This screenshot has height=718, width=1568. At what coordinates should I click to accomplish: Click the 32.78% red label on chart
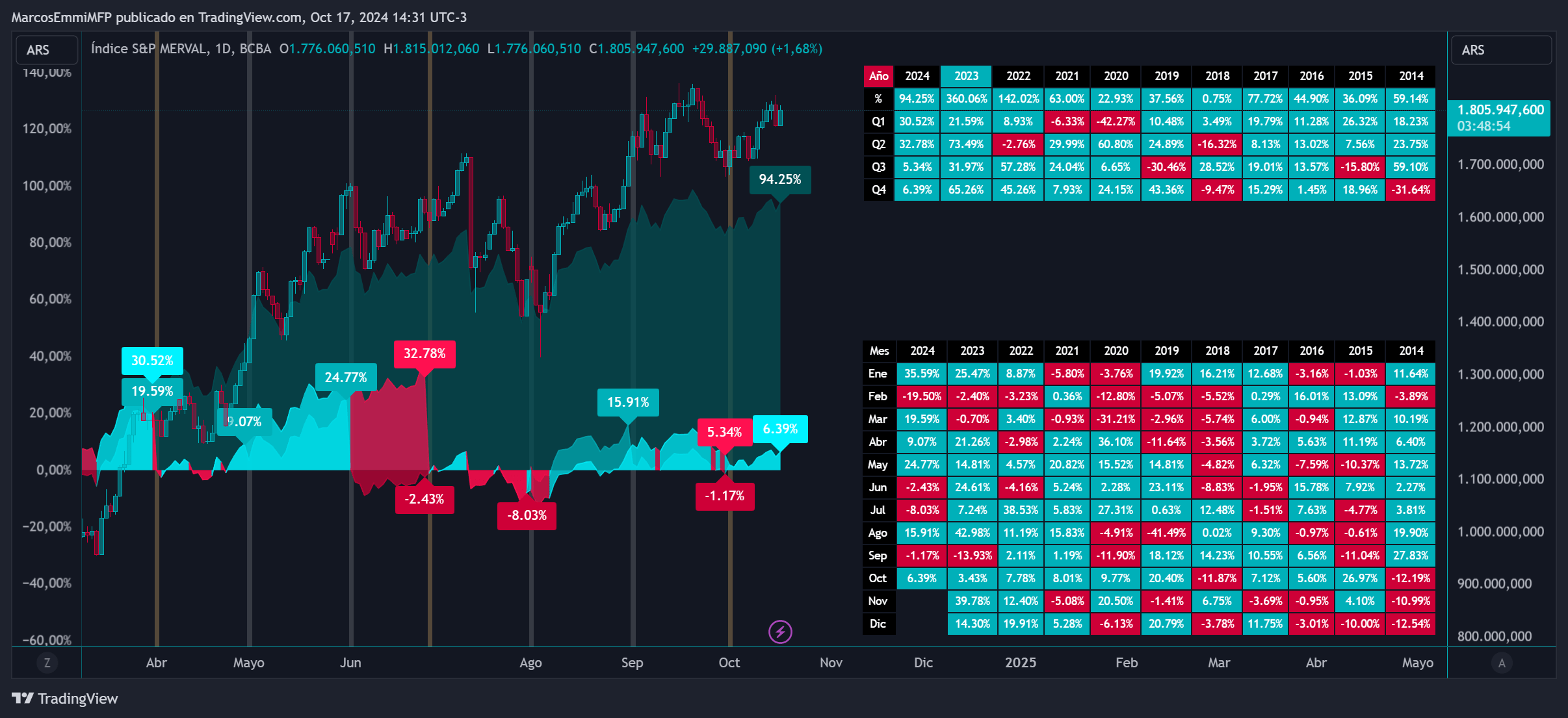[x=425, y=353]
